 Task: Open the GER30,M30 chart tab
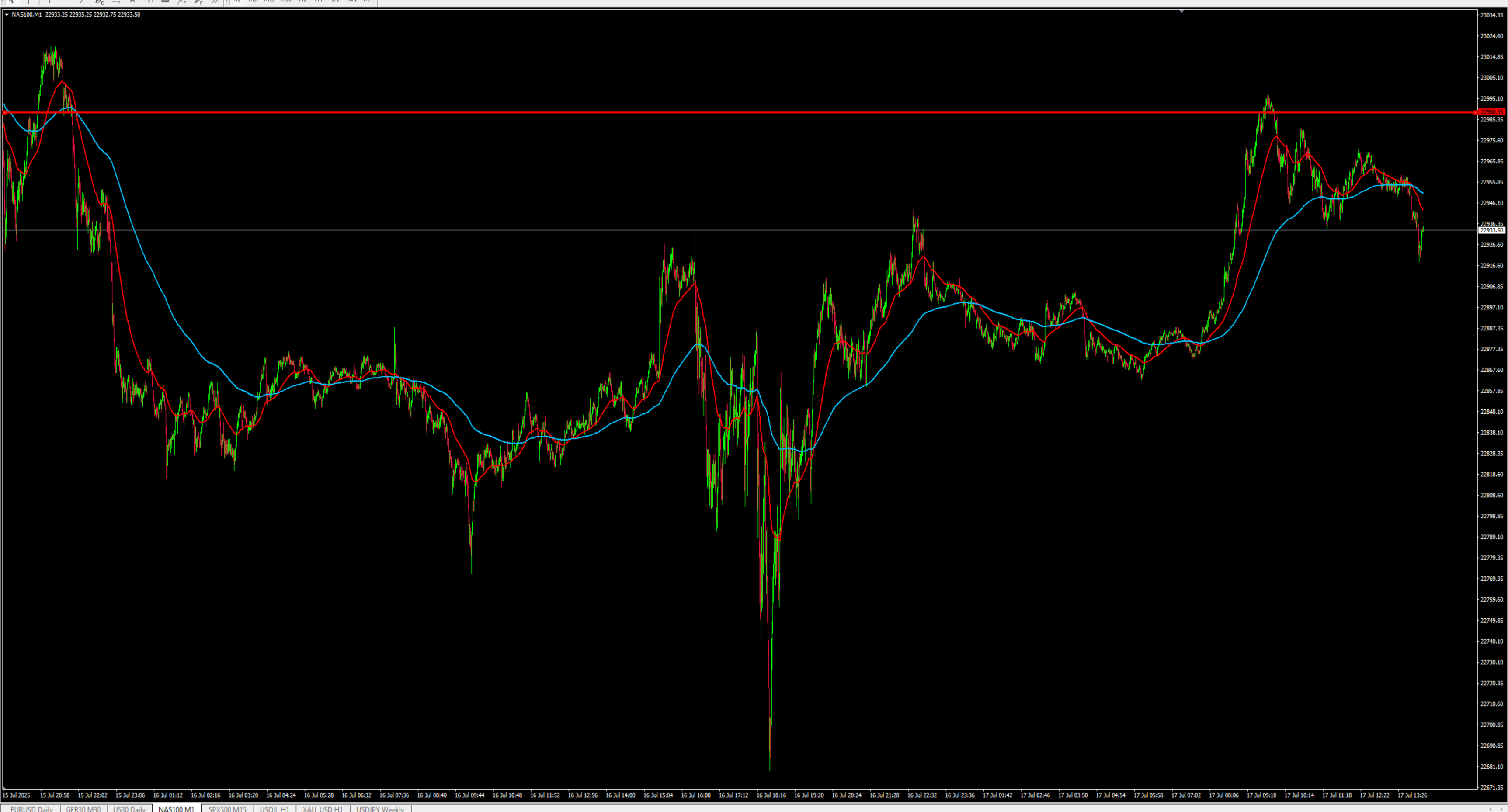83,809
